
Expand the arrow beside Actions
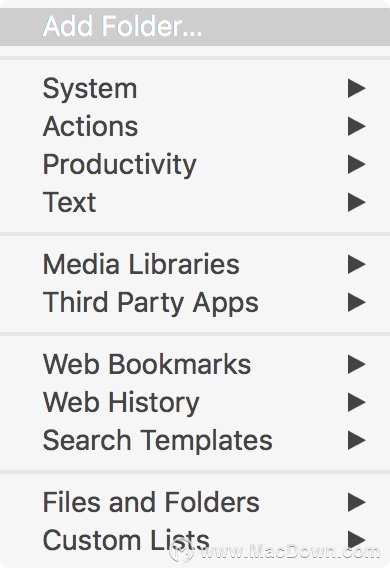pyautogui.click(x=357, y=126)
